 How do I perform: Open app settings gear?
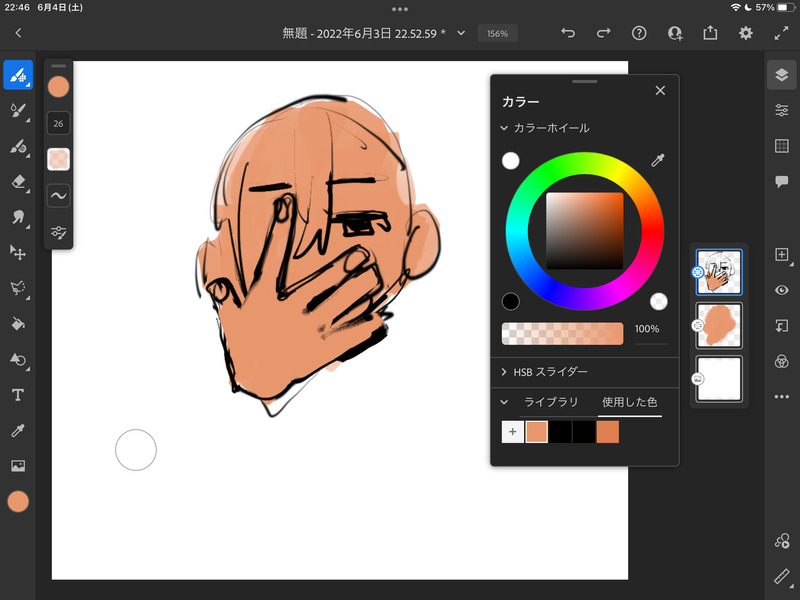click(745, 33)
